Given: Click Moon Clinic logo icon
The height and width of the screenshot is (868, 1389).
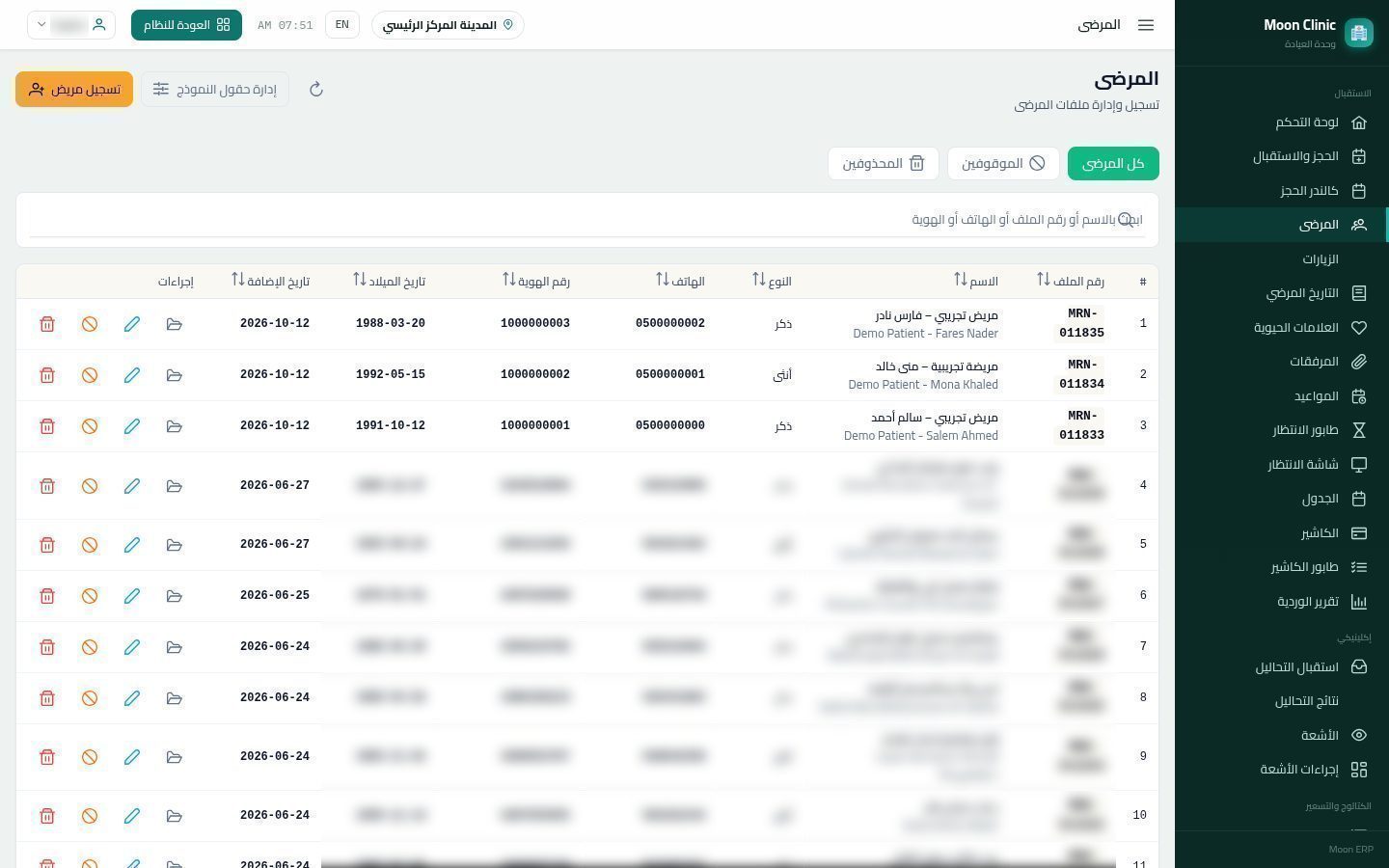Looking at the screenshot, I should (1359, 33).
